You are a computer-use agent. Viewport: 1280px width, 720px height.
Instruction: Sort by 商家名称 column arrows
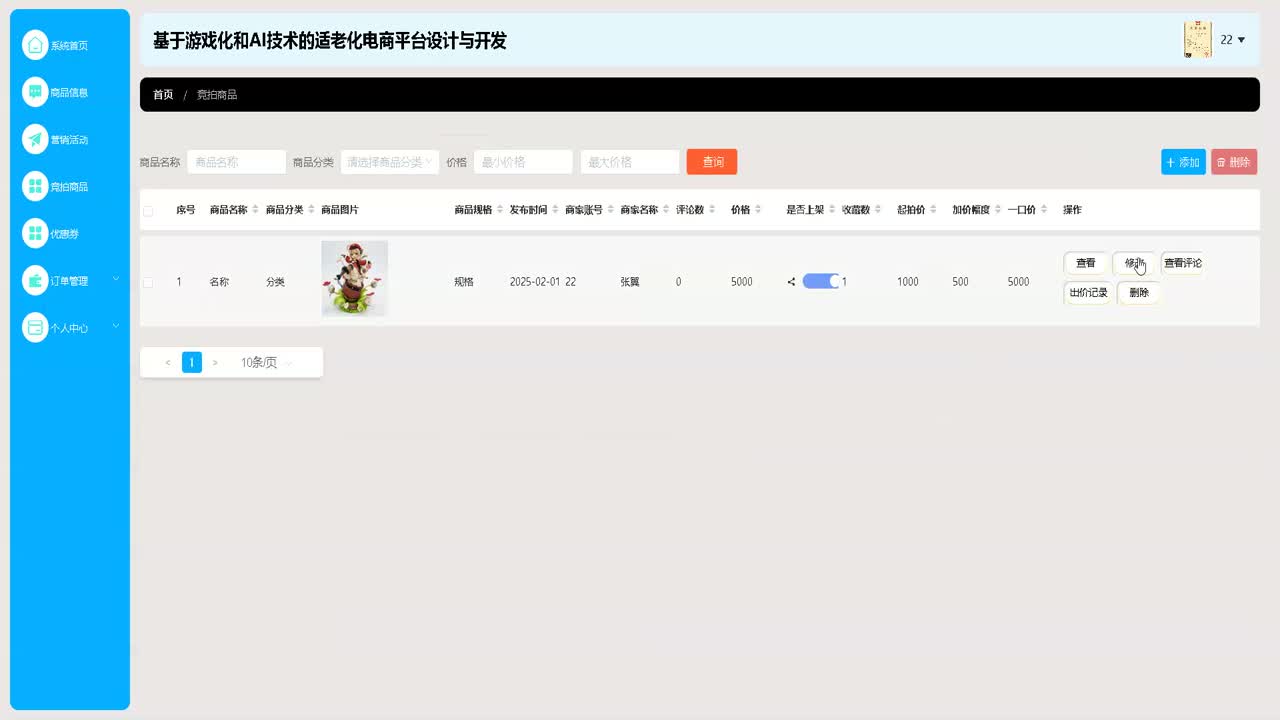pos(666,210)
